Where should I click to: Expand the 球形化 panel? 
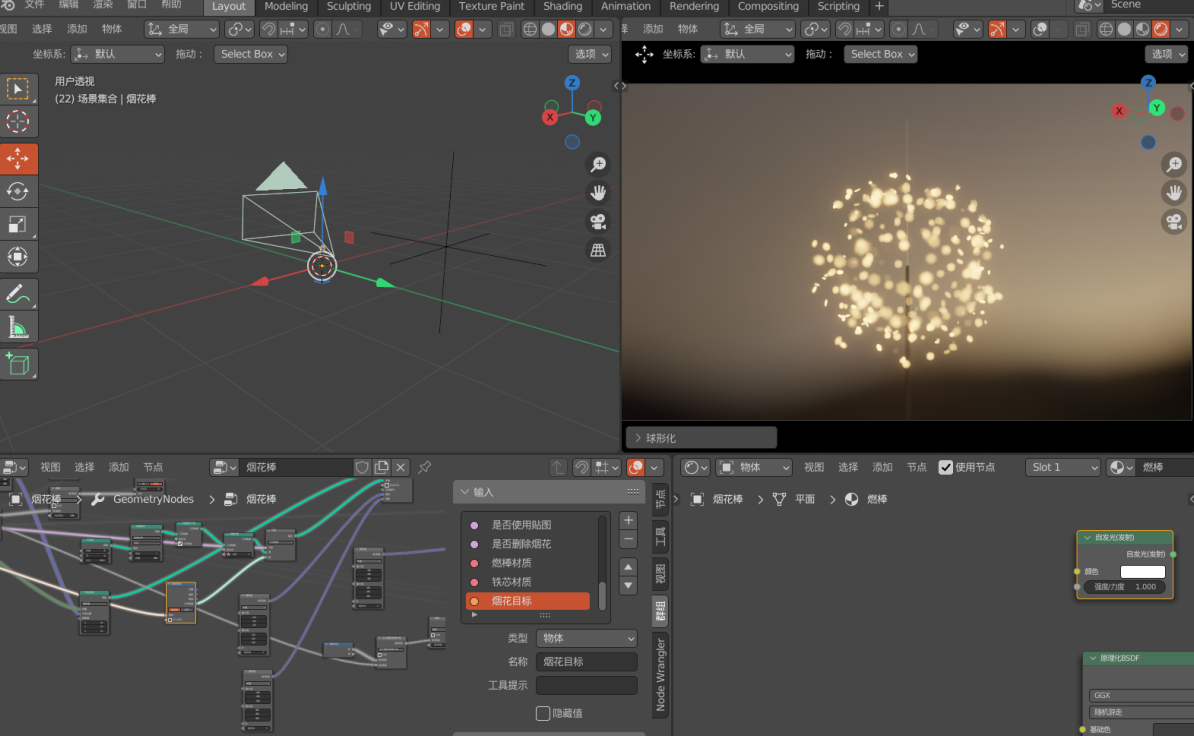click(701, 438)
